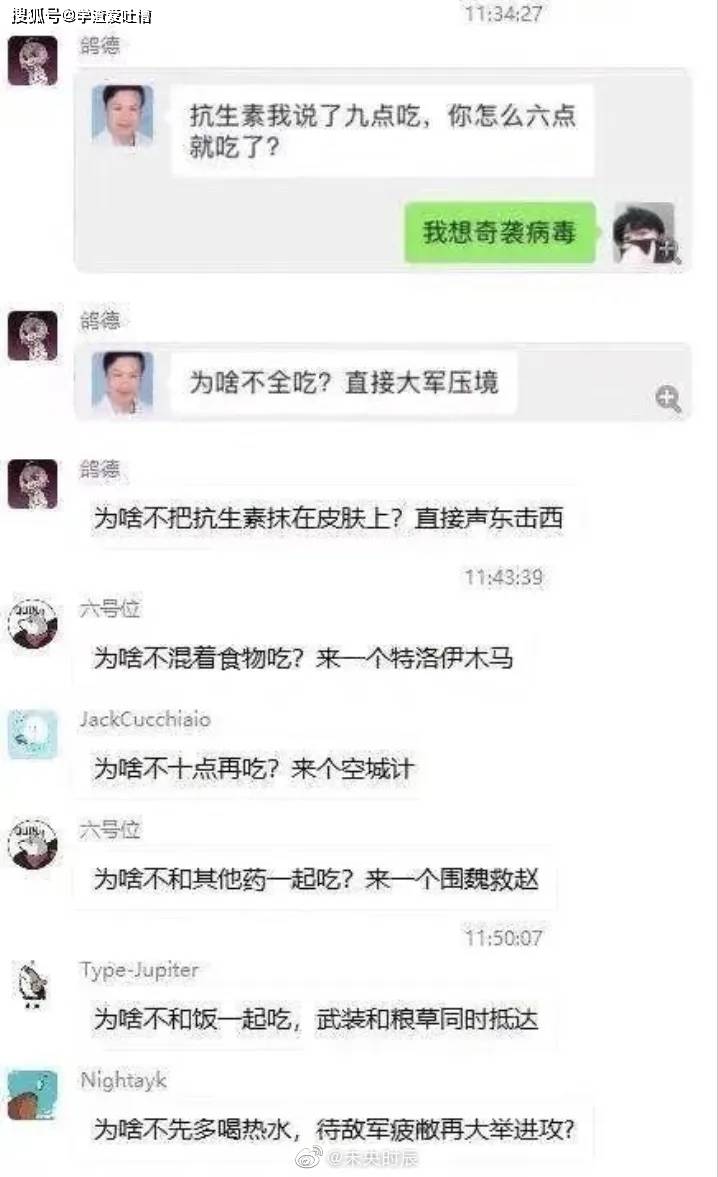Click the zoom icon beside the masked avatar
The width and height of the screenshot is (718, 1177).
tap(668, 251)
